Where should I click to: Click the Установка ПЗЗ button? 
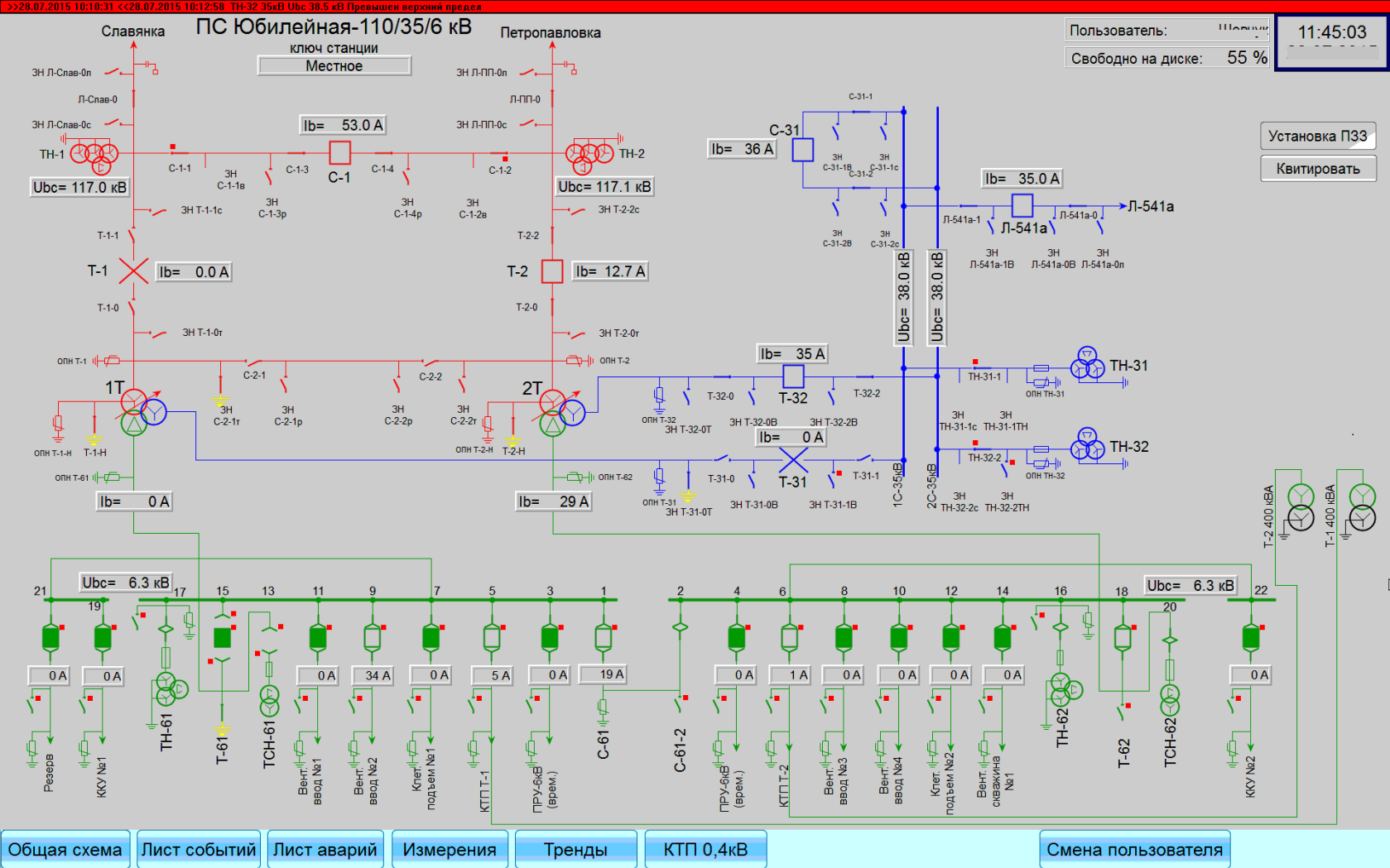(x=1317, y=137)
